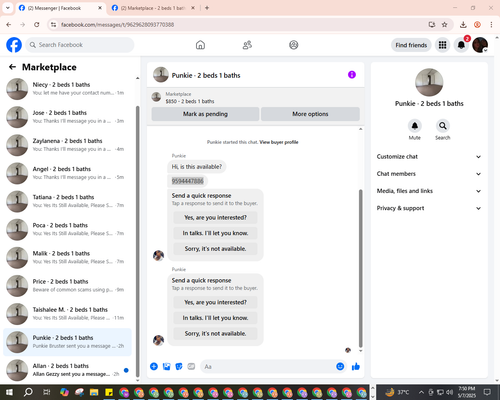The height and width of the screenshot is (400, 500).
Task: Expand Customize chat section
Action: 429,157
